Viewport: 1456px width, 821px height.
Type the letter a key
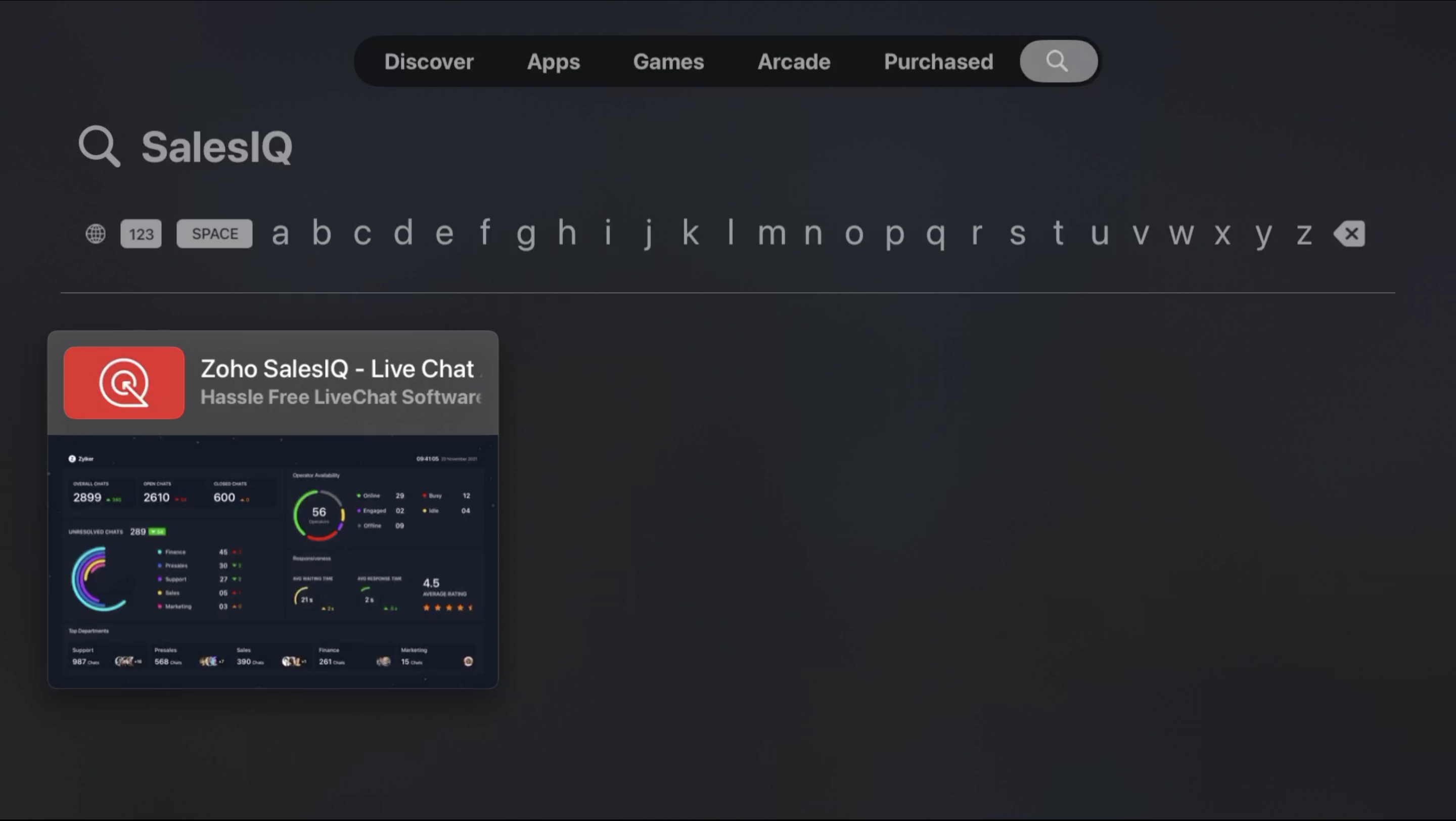click(281, 234)
